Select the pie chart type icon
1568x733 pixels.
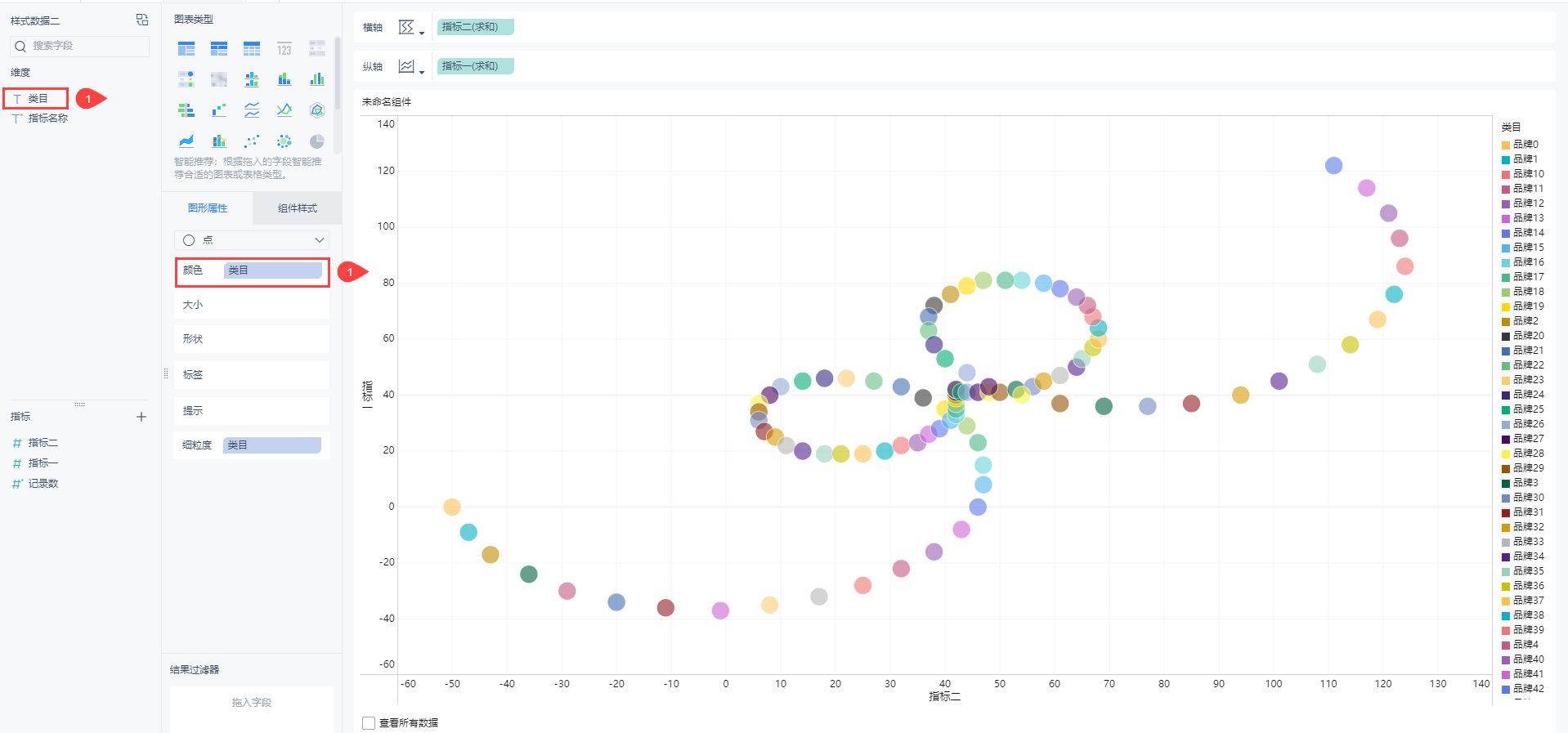[x=317, y=141]
